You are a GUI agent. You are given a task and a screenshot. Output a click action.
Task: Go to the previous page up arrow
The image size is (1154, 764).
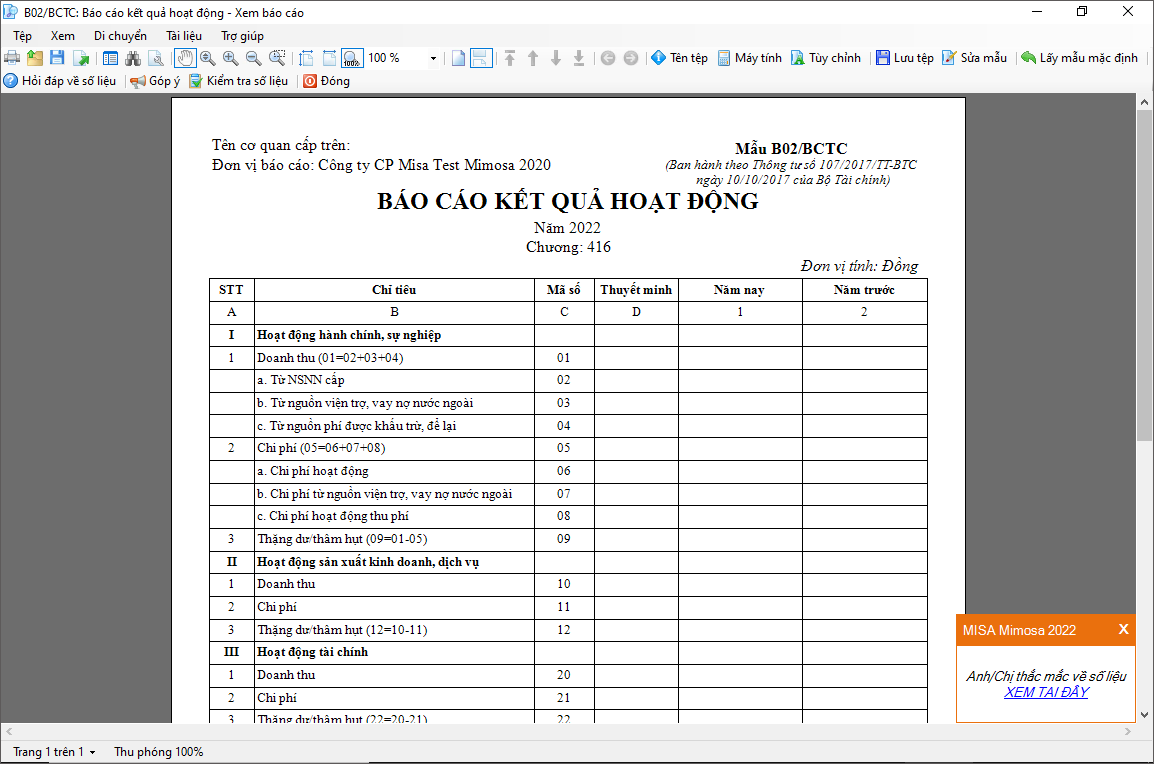coord(533,58)
